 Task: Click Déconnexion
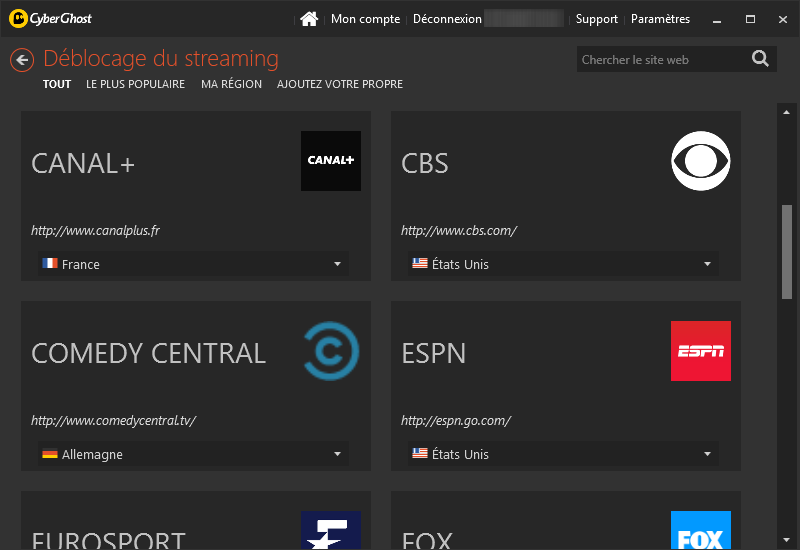[x=447, y=19]
